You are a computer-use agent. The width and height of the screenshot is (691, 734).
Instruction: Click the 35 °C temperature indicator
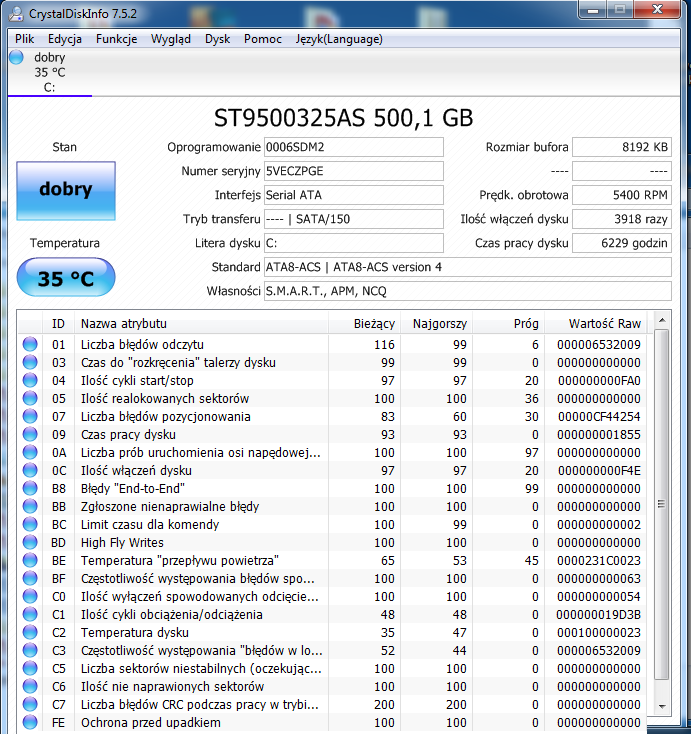click(x=66, y=278)
